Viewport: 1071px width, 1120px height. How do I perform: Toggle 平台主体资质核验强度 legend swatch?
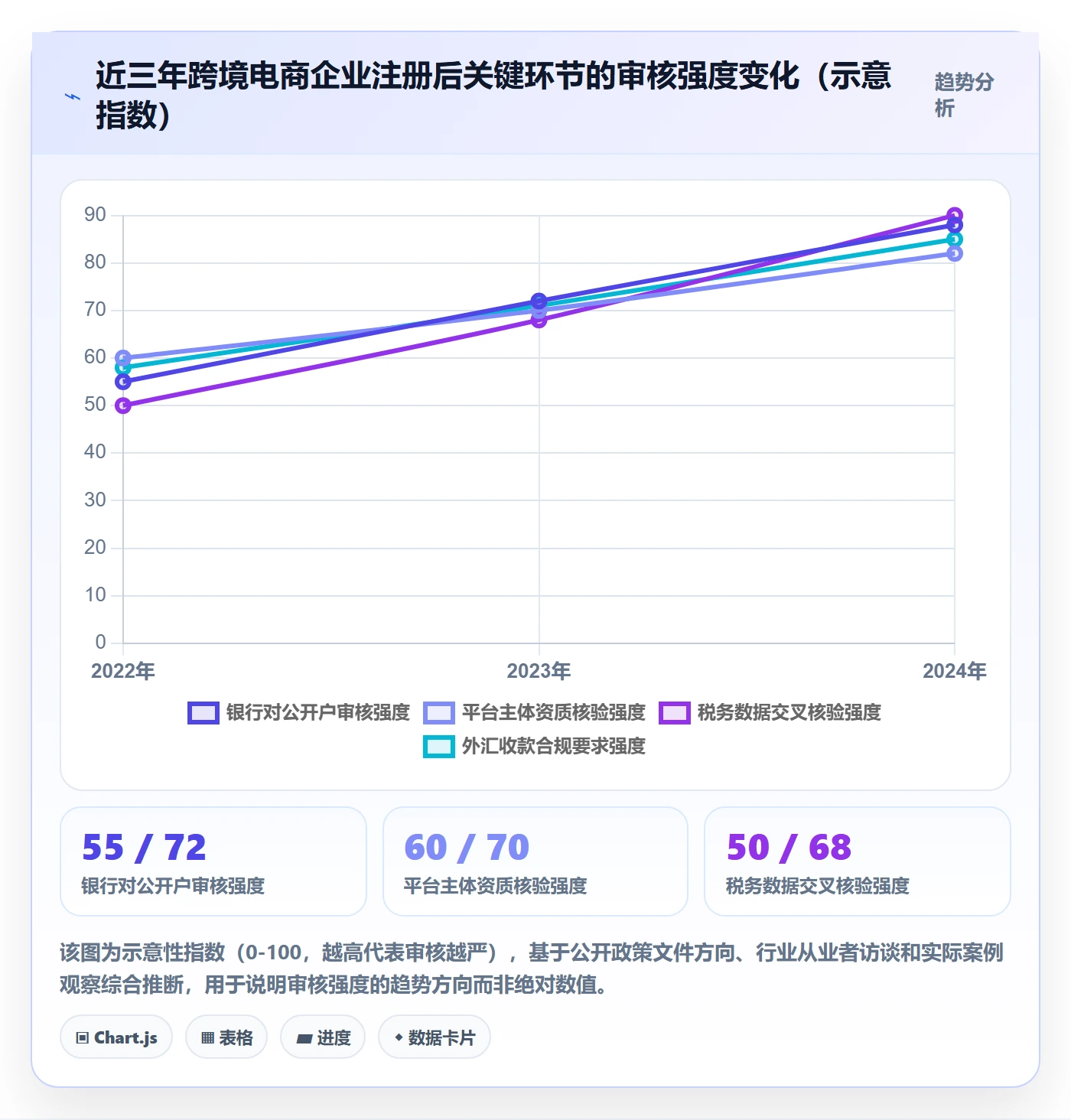point(439,713)
